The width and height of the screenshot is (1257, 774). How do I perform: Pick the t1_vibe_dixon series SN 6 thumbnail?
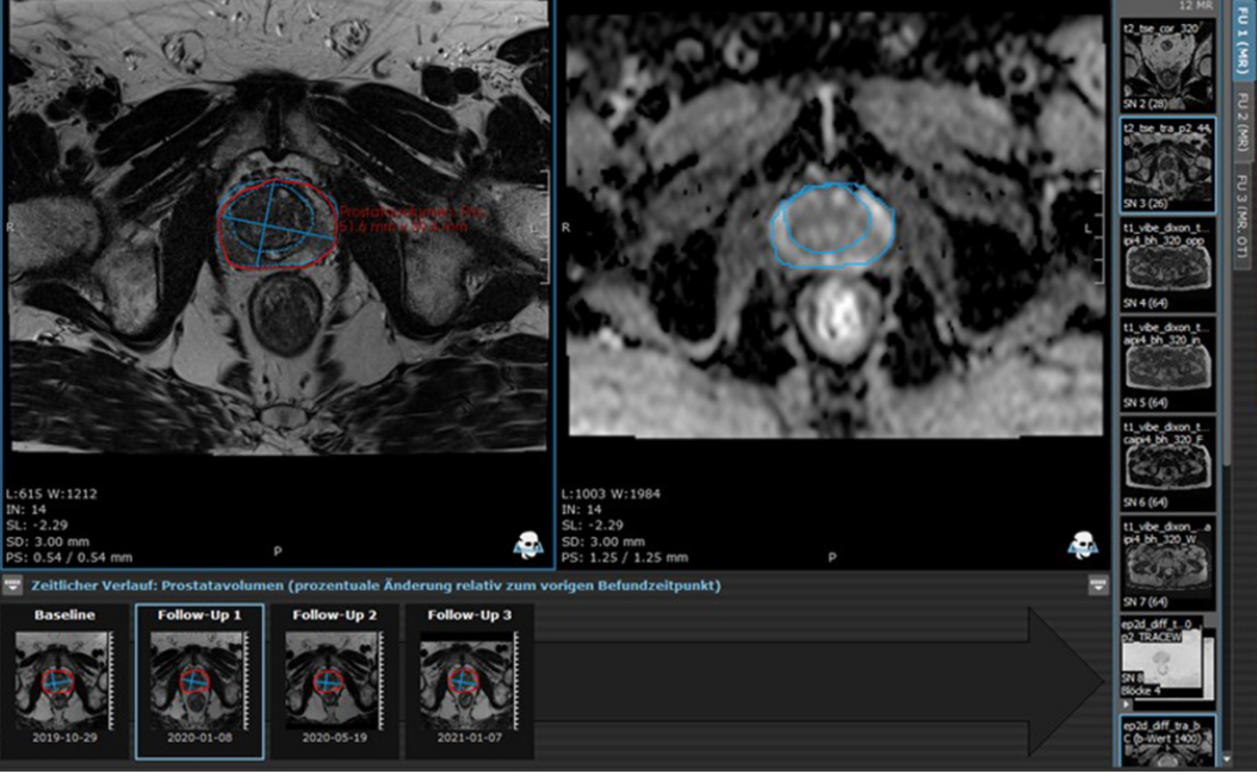coord(1167,464)
